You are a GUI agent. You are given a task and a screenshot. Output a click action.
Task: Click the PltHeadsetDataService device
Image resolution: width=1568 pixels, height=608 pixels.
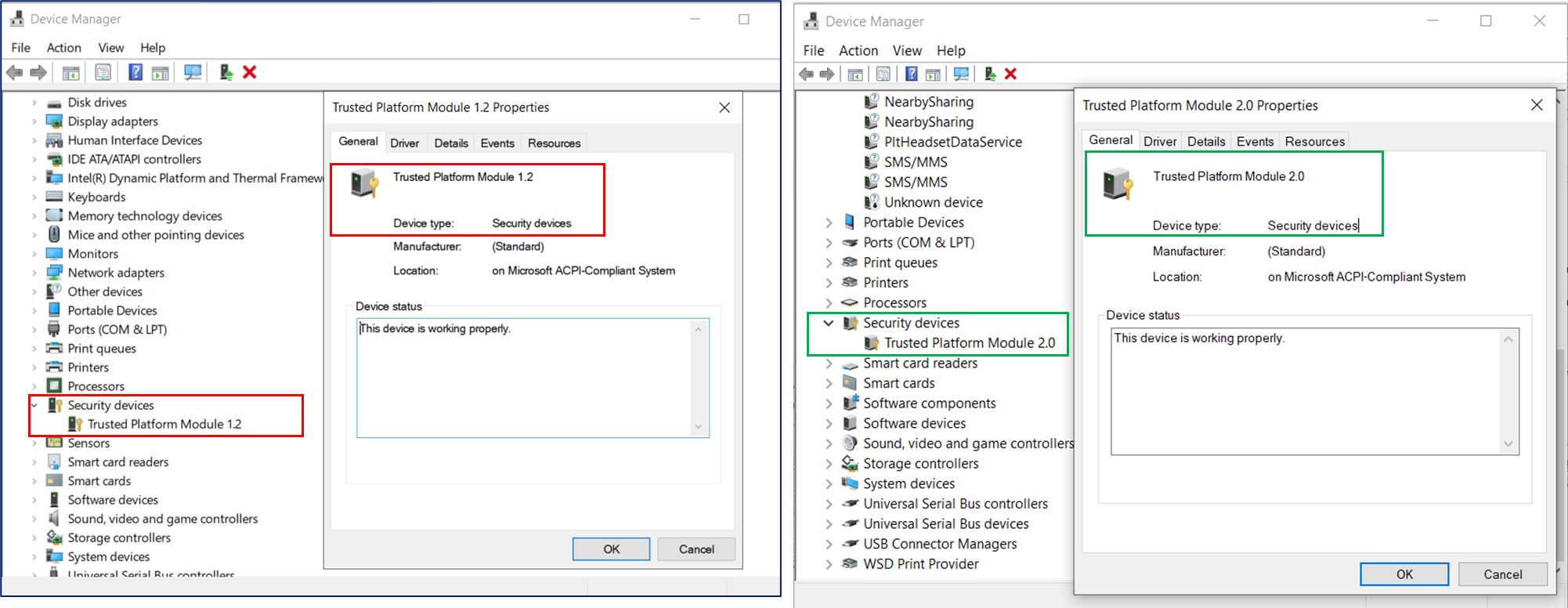click(952, 142)
